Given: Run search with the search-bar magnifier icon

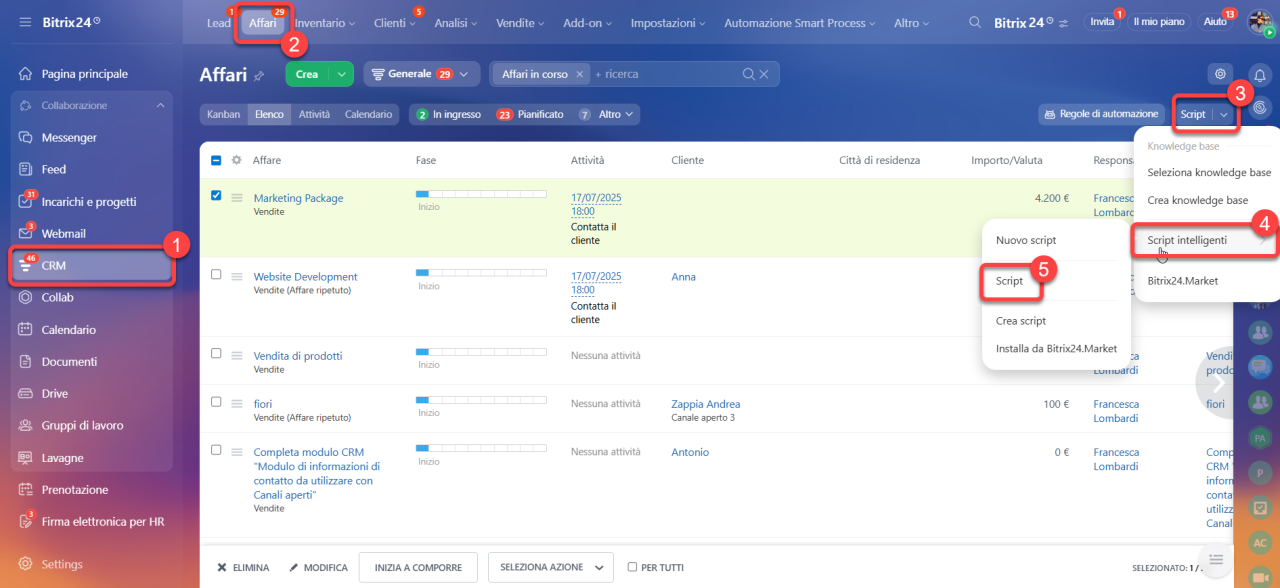Looking at the screenshot, I should (748, 74).
